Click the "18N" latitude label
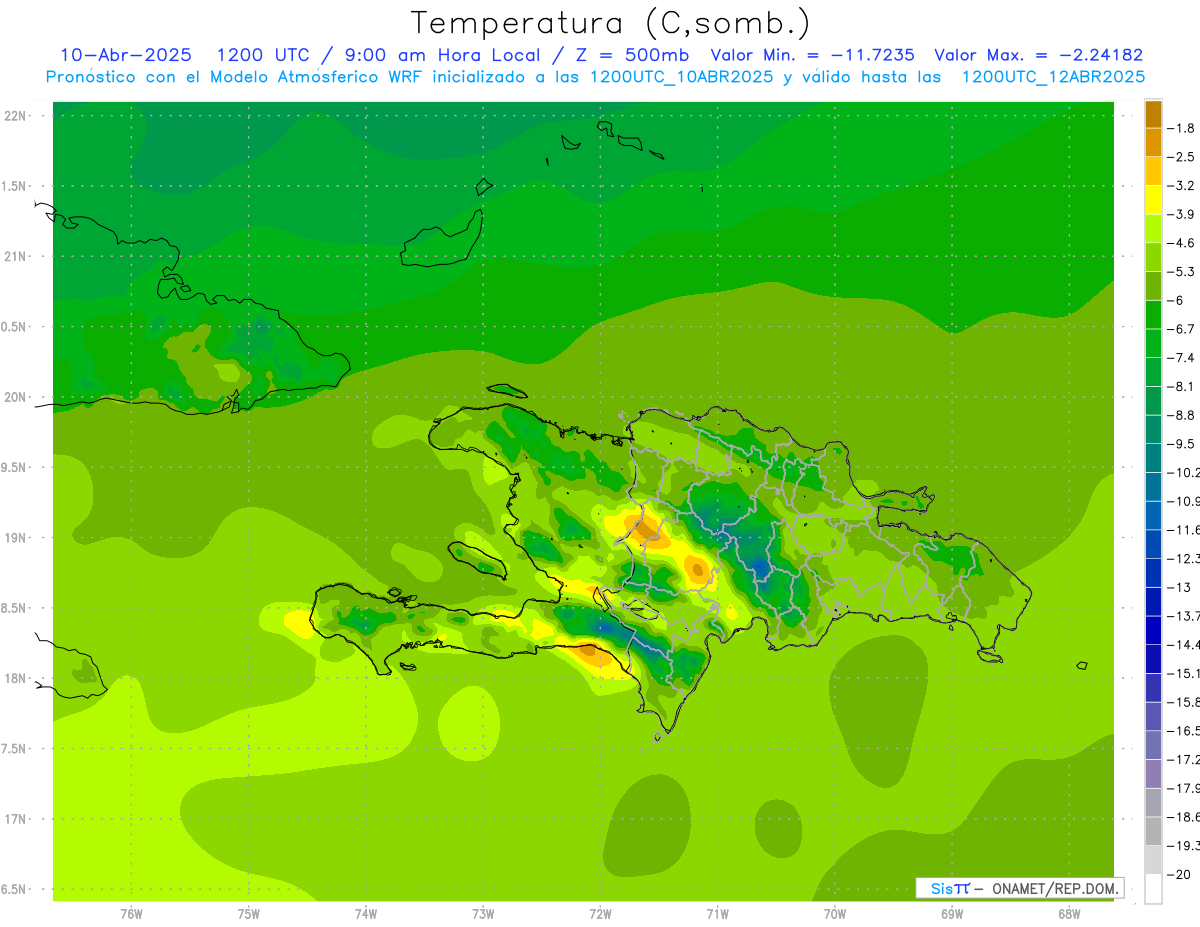 [x=15, y=678]
